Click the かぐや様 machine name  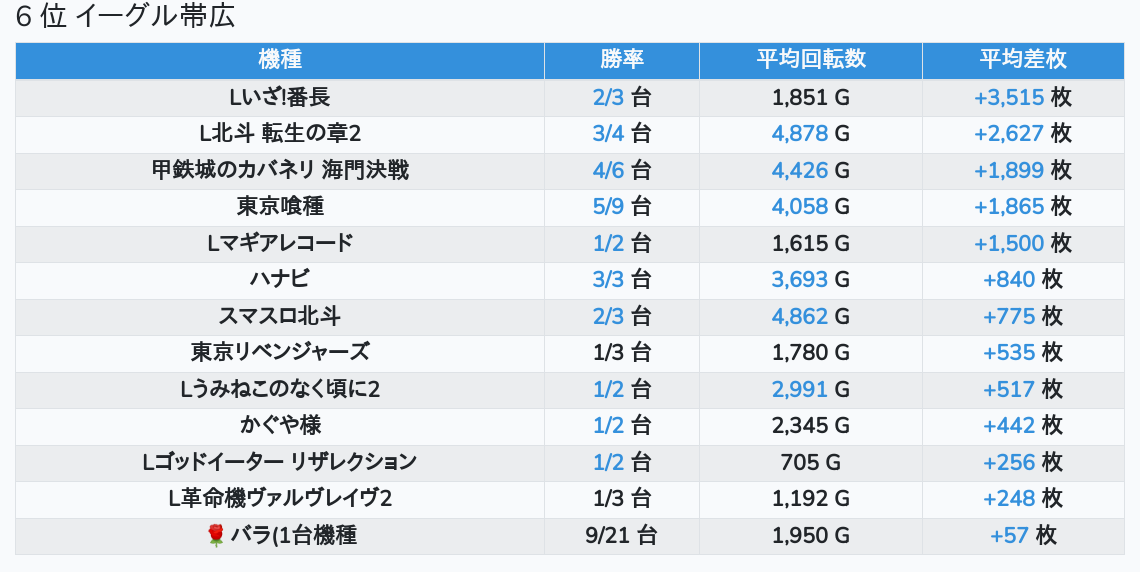point(280,426)
